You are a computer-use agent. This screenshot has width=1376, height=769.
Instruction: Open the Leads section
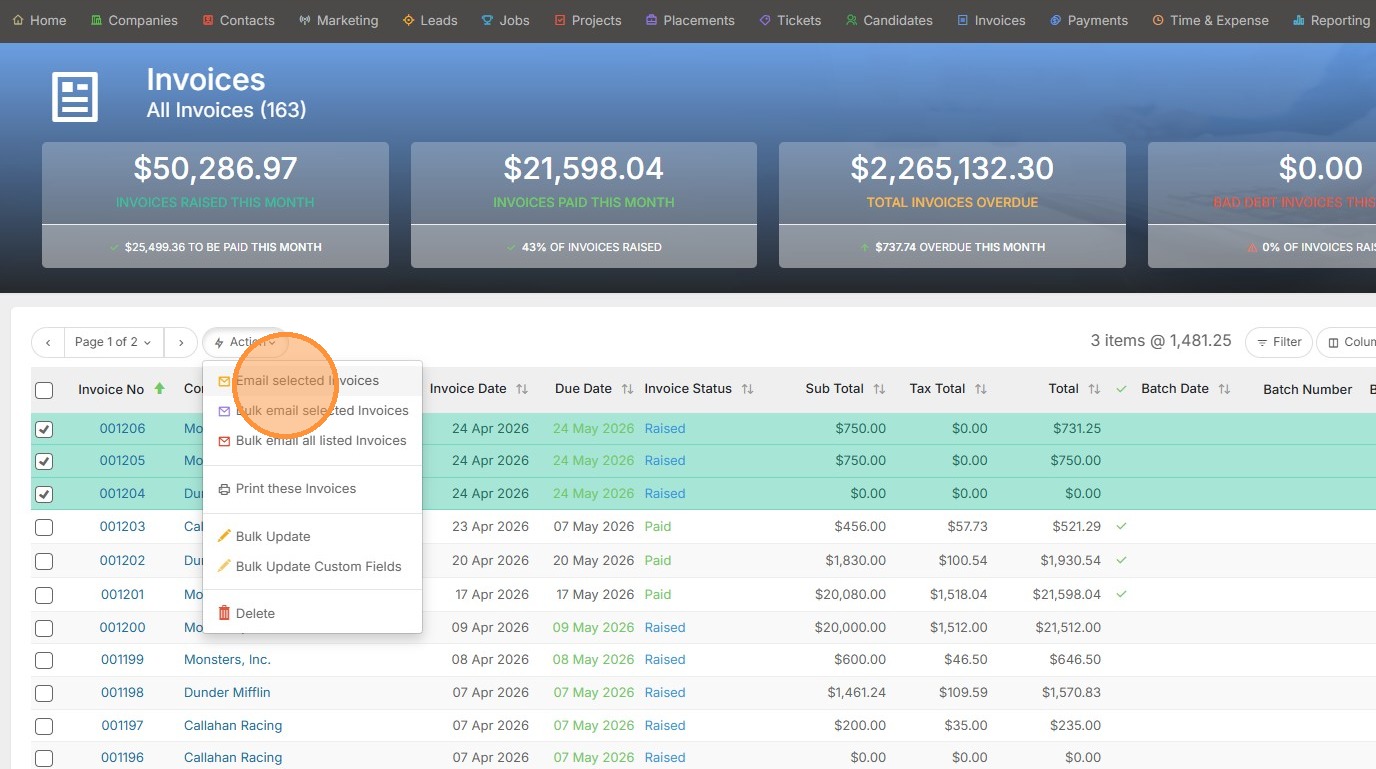coord(430,20)
